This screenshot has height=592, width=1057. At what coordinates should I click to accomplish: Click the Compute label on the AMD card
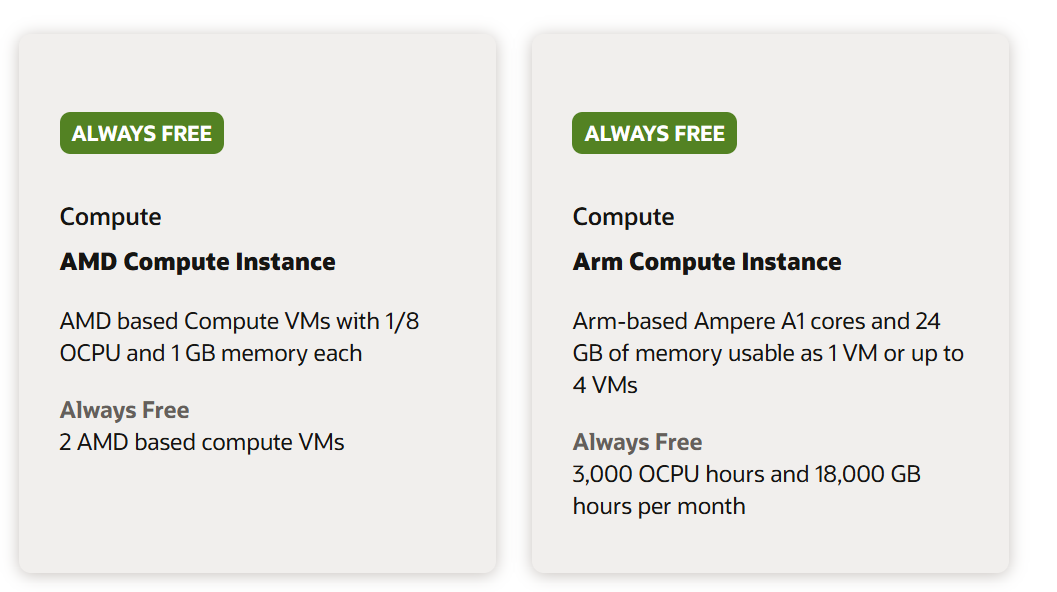click(x=111, y=217)
